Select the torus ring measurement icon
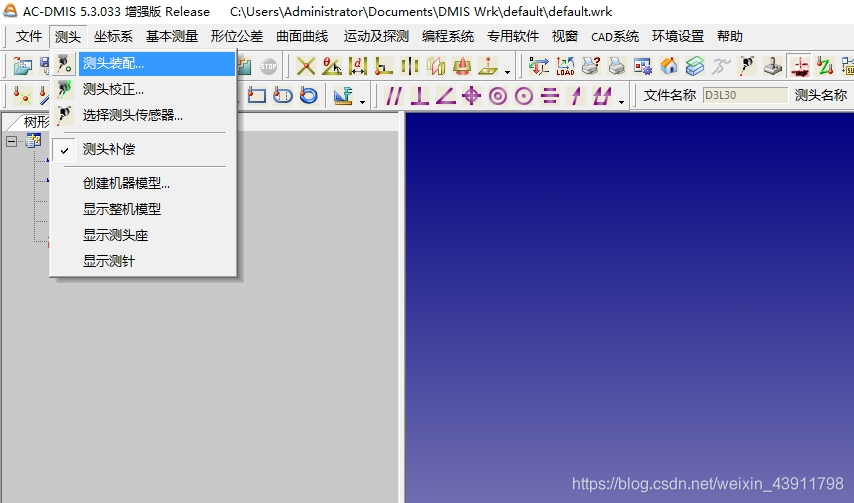854x503 pixels. [308, 96]
